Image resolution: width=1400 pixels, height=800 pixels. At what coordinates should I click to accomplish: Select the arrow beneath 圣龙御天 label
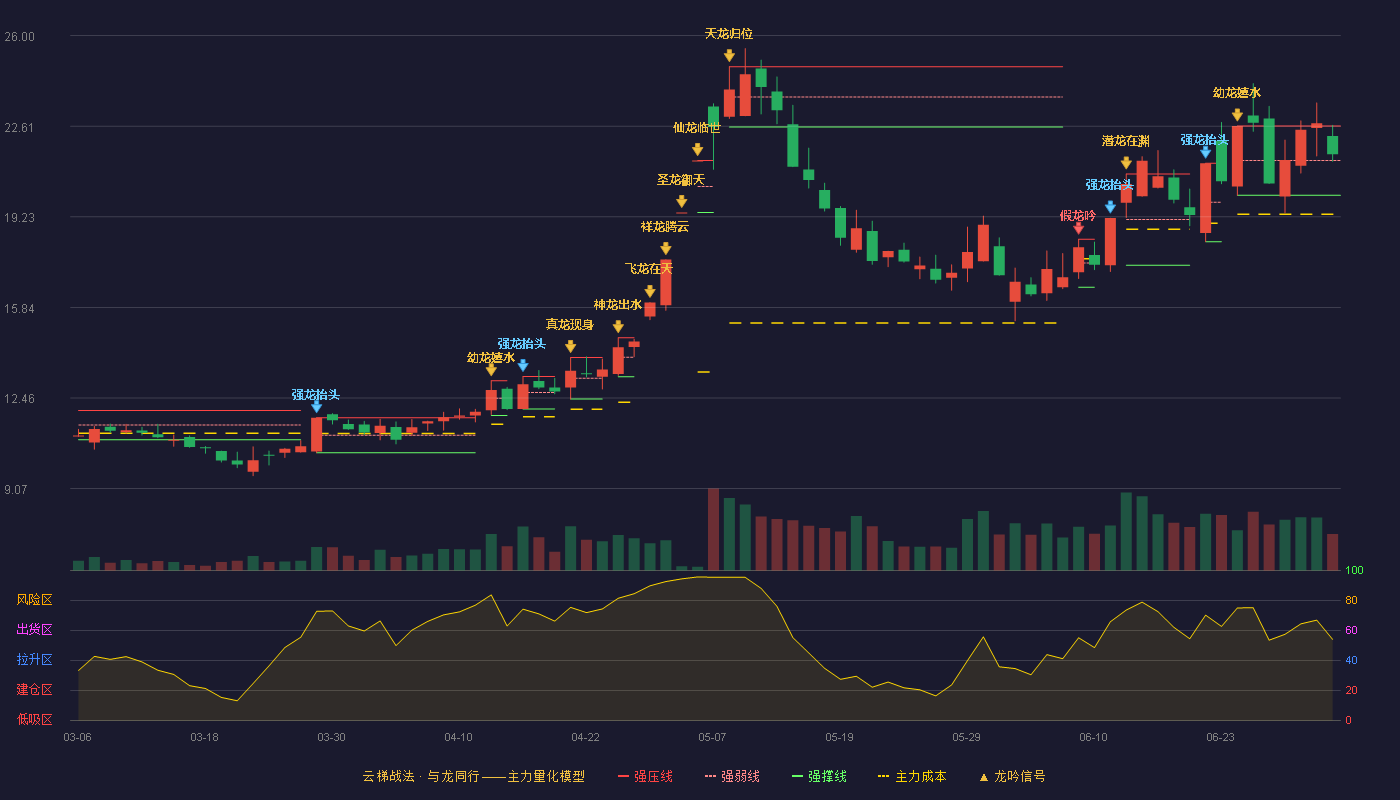tap(681, 201)
